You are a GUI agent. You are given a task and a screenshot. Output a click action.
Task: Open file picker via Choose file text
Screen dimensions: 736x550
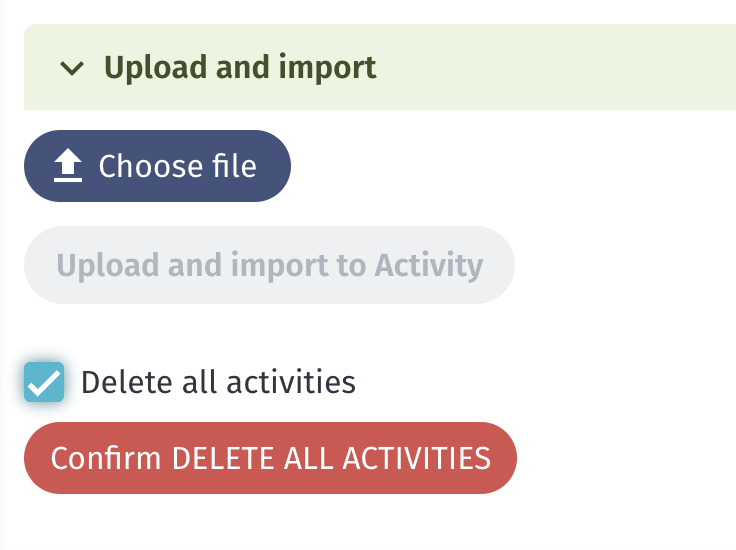coord(177,166)
